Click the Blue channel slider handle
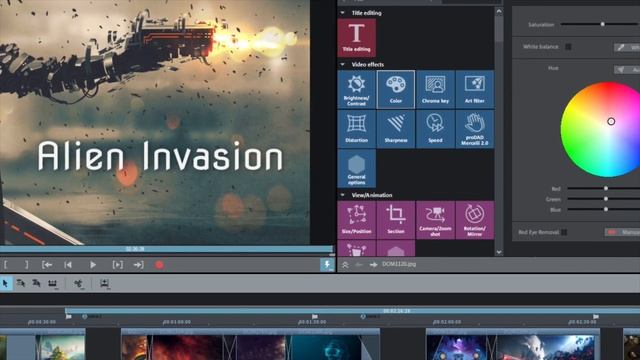 [x=606, y=209]
